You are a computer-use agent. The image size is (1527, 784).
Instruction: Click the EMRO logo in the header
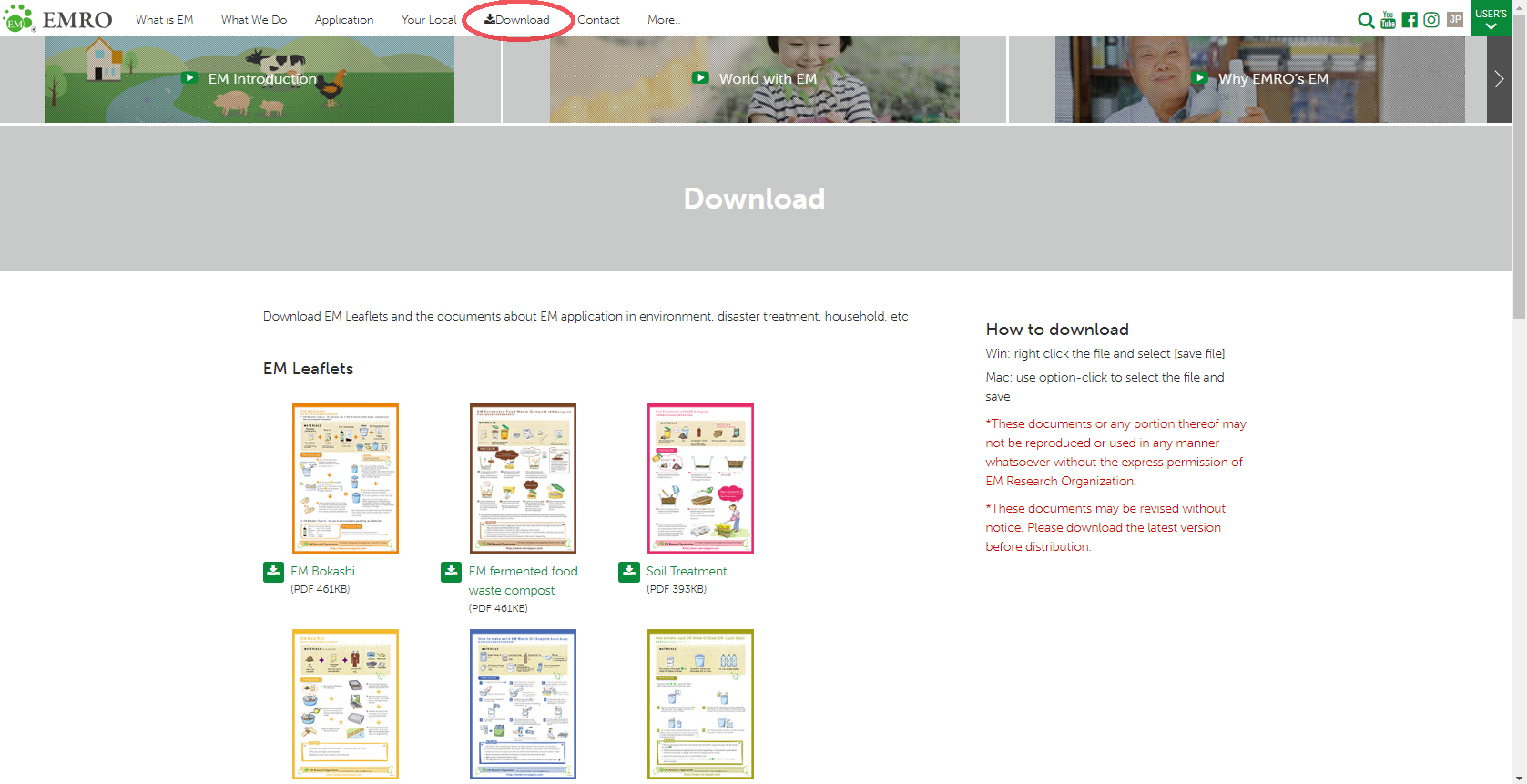coord(58,19)
